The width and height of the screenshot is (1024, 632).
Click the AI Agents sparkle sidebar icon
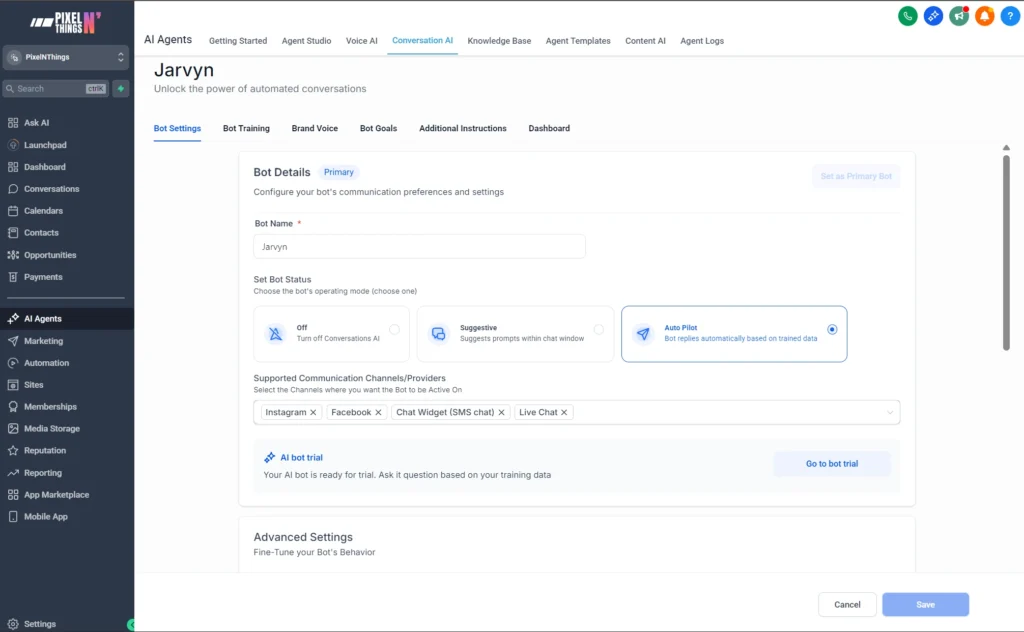pyautogui.click(x=13, y=319)
